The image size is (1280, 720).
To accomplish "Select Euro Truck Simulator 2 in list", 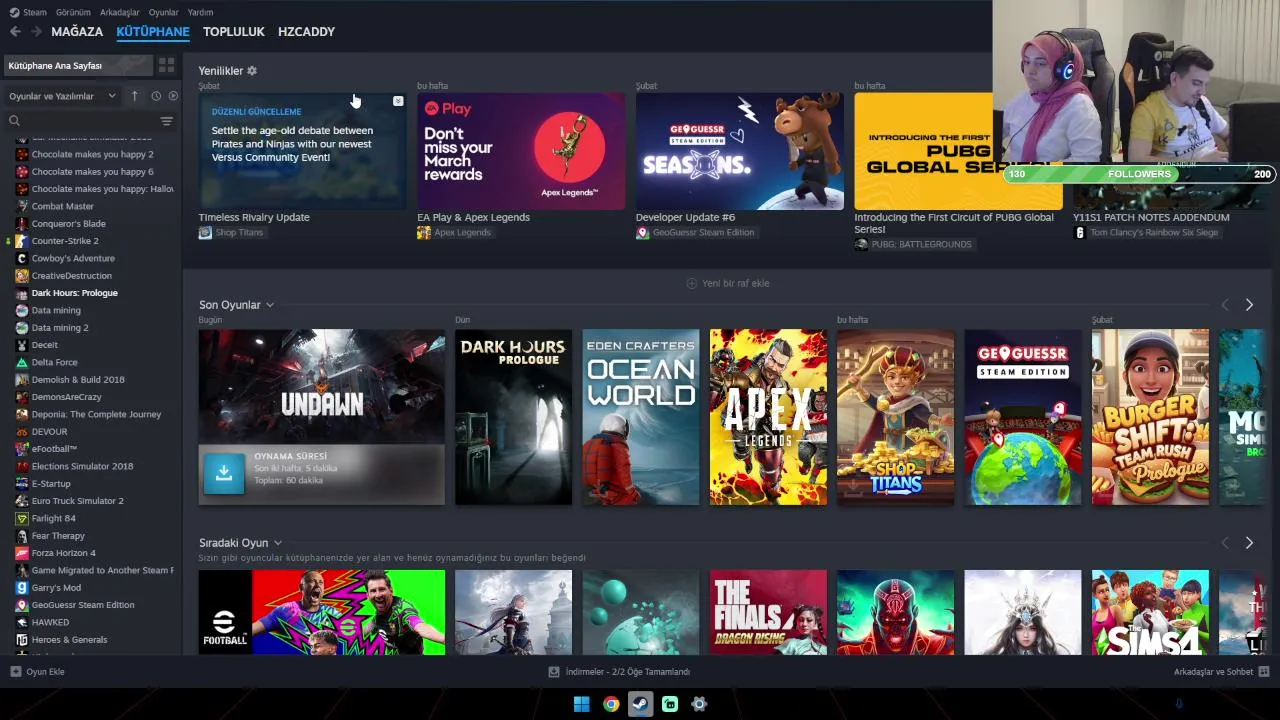I will pos(77,501).
